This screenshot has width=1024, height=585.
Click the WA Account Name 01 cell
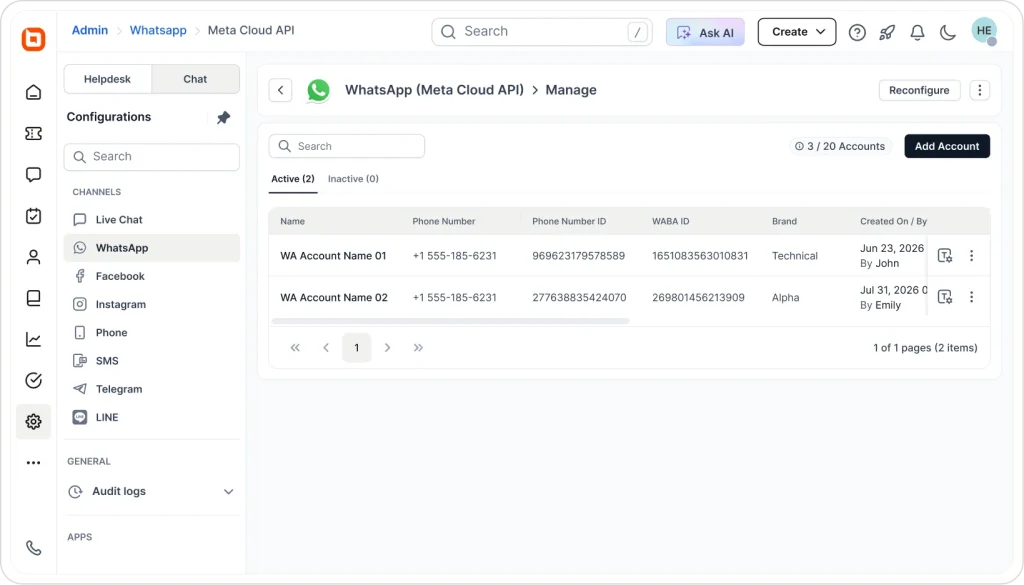pyautogui.click(x=333, y=256)
